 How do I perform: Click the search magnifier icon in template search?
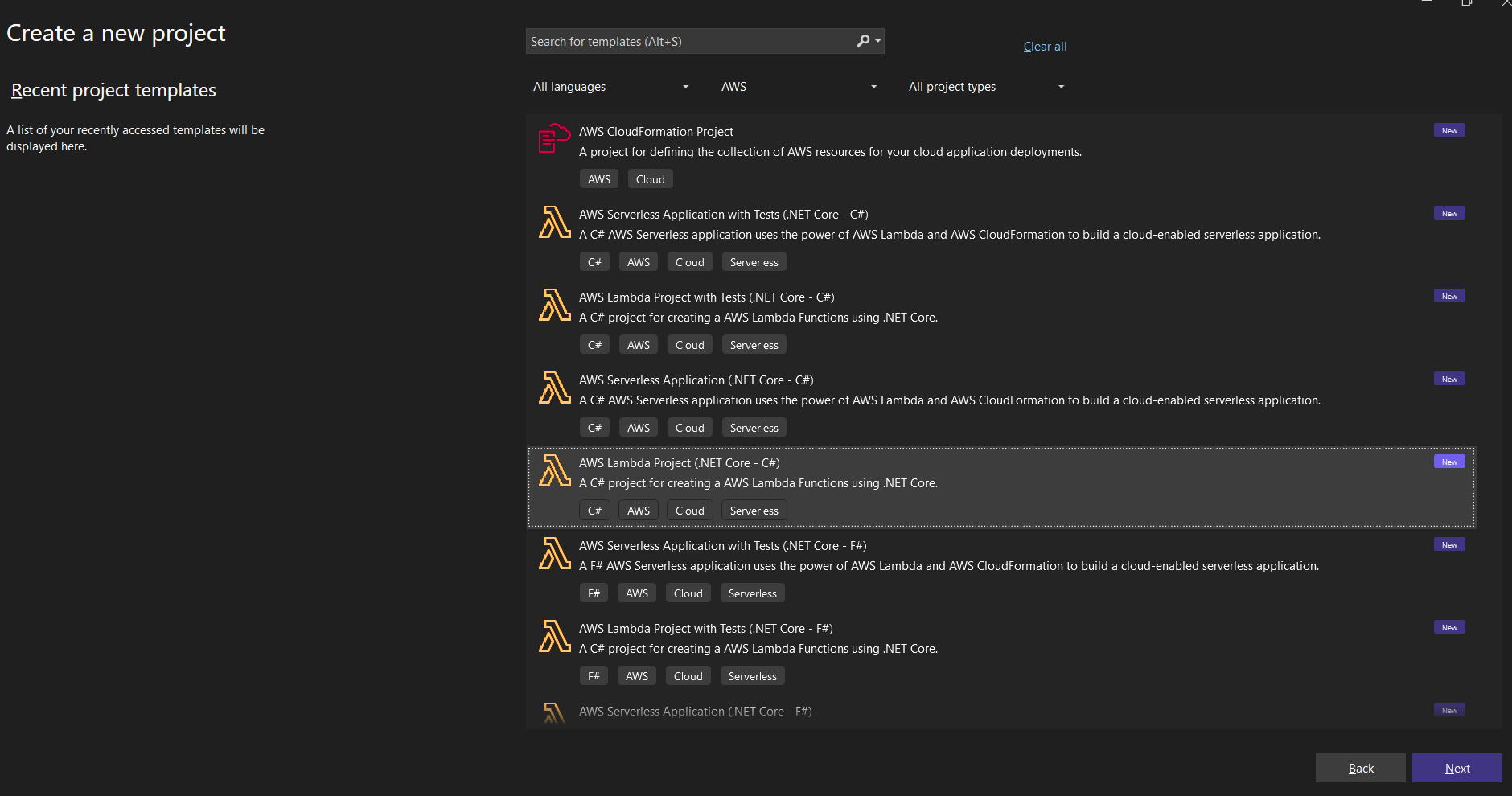863,41
